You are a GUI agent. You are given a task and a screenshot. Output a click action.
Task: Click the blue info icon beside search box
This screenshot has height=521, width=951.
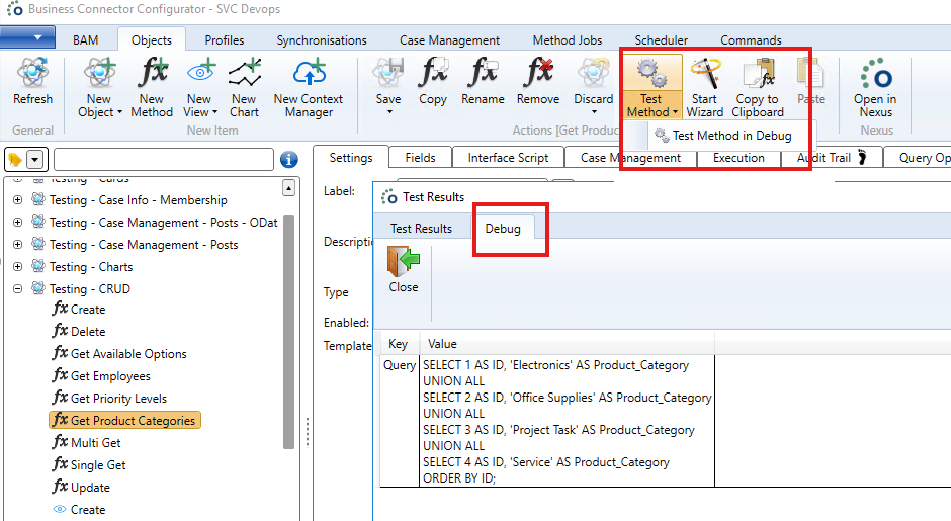click(289, 160)
